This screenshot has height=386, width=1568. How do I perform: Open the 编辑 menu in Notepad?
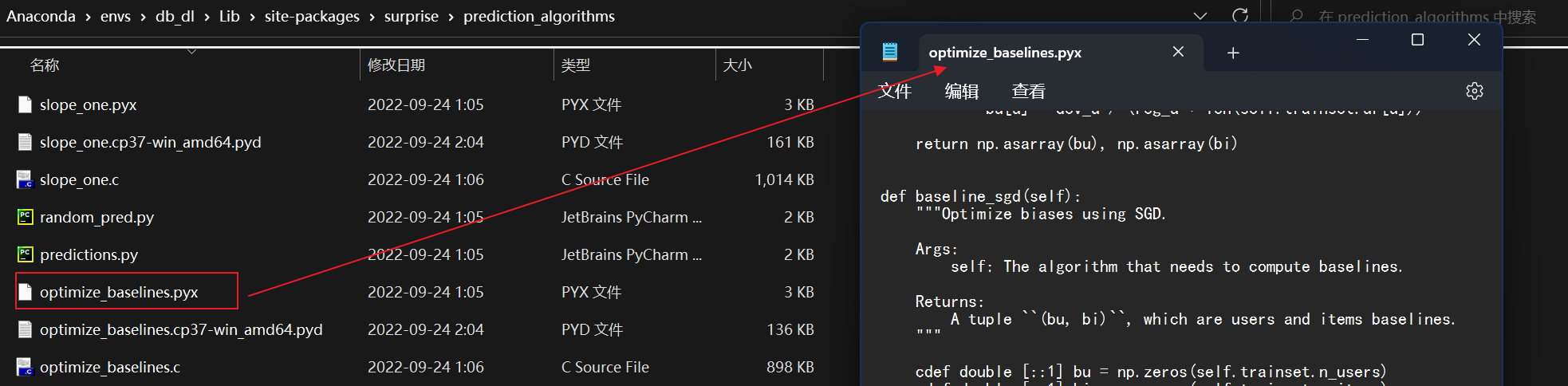[961, 92]
